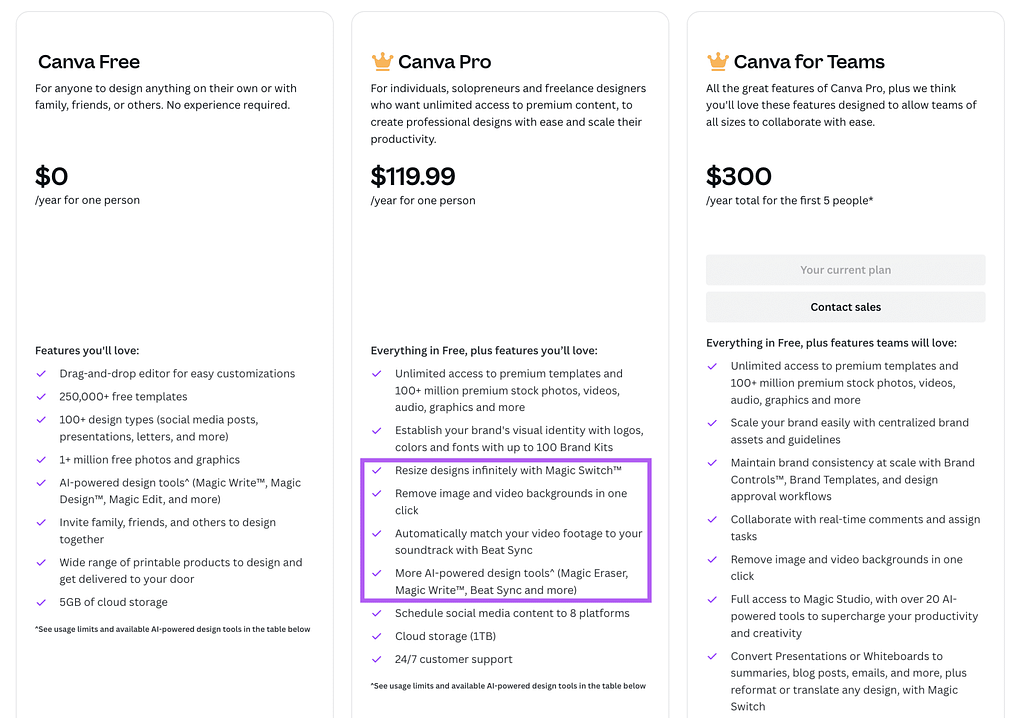This screenshot has width=1024, height=718.
Task: Click the disabled Your current plan button
Action: [x=845, y=270]
